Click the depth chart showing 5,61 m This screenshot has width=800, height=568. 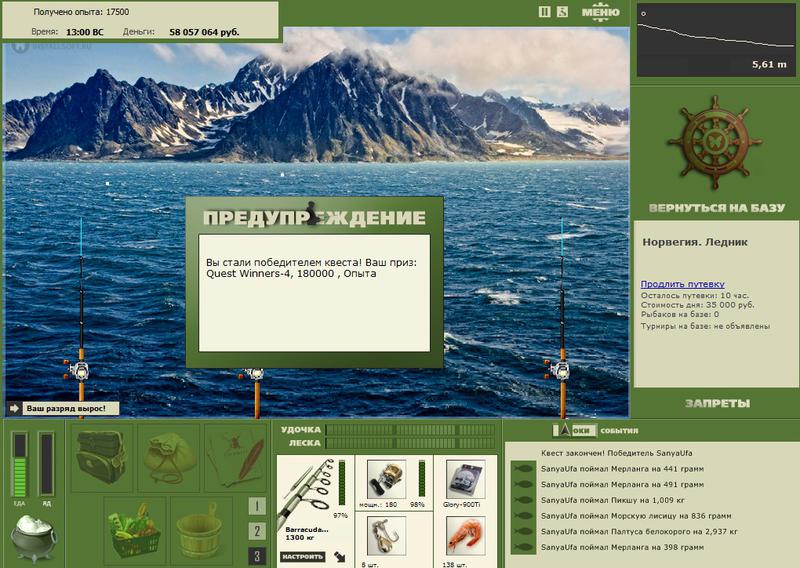[x=716, y=40]
